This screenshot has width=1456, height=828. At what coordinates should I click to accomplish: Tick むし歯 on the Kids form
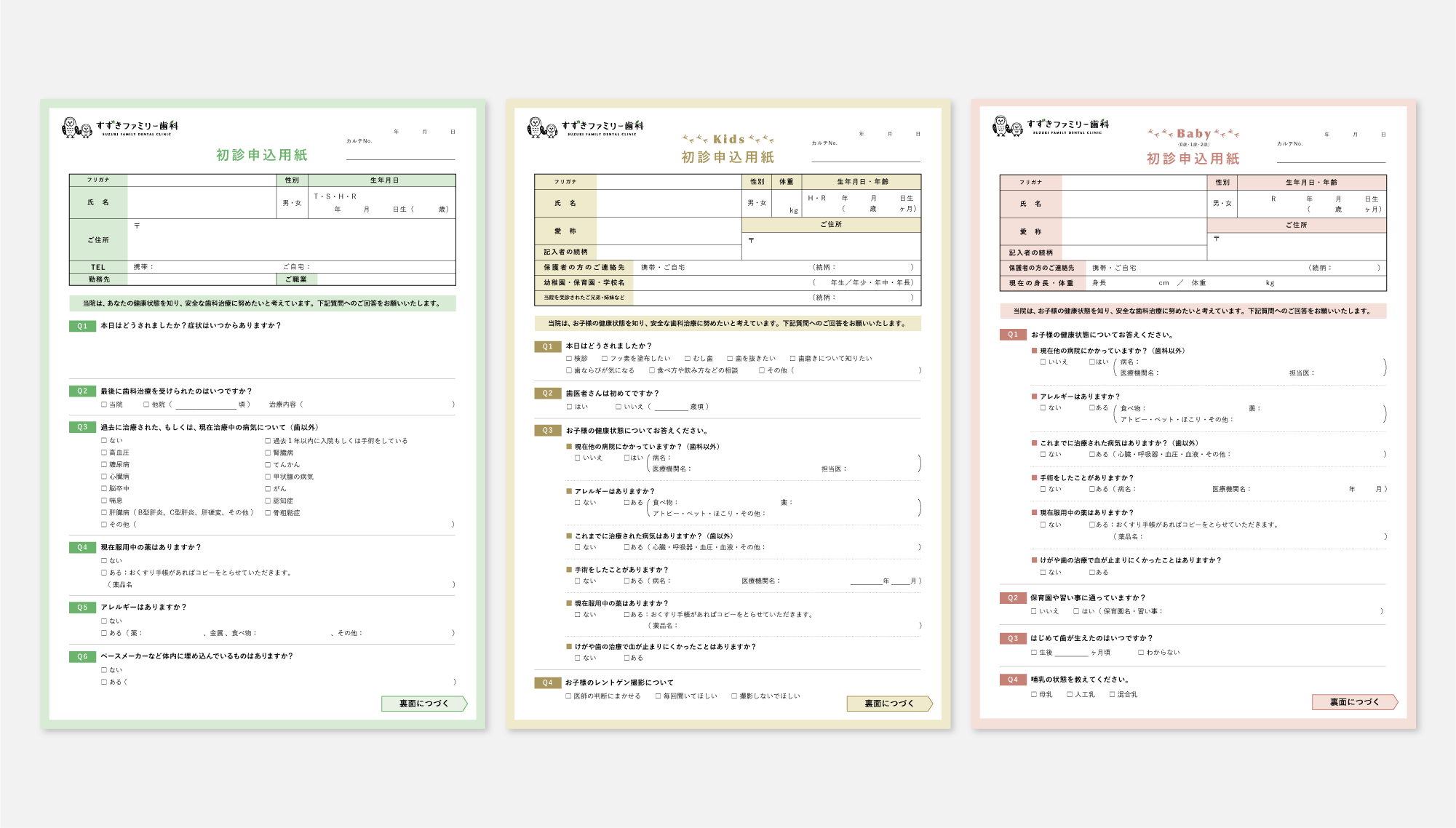click(x=688, y=359)
